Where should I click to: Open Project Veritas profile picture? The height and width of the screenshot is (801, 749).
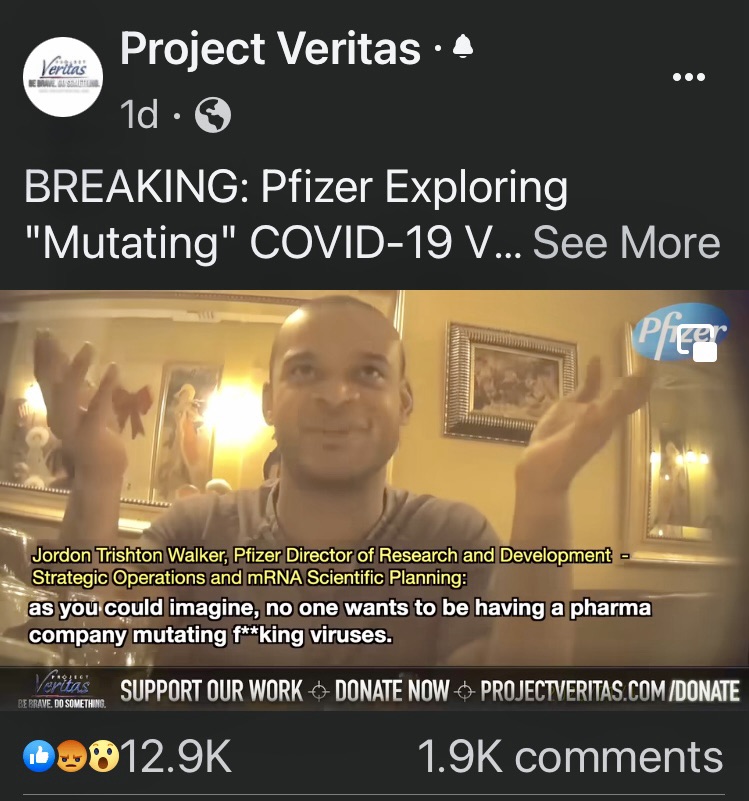coord(63,77)
